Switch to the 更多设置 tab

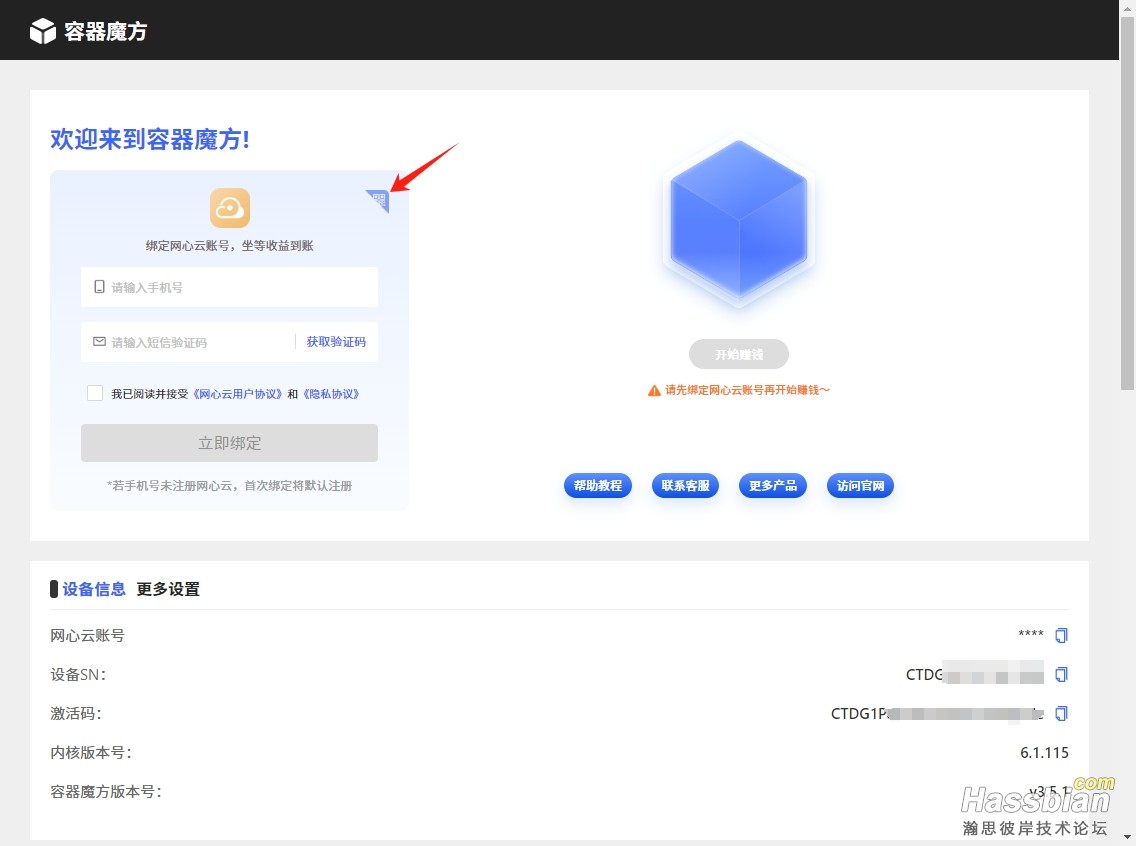click(x=168, y=590)
